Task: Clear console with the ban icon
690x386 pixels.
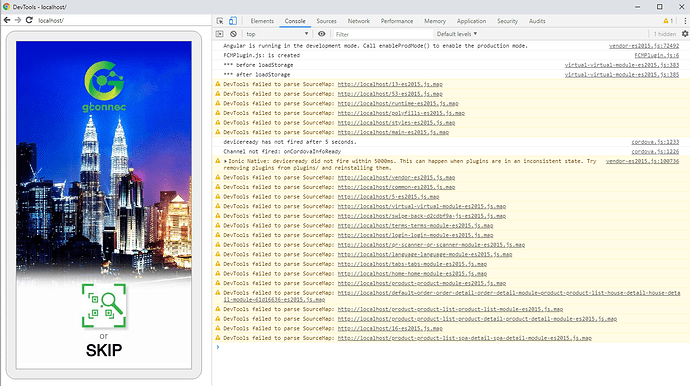Action: click(x=233, y=34)
